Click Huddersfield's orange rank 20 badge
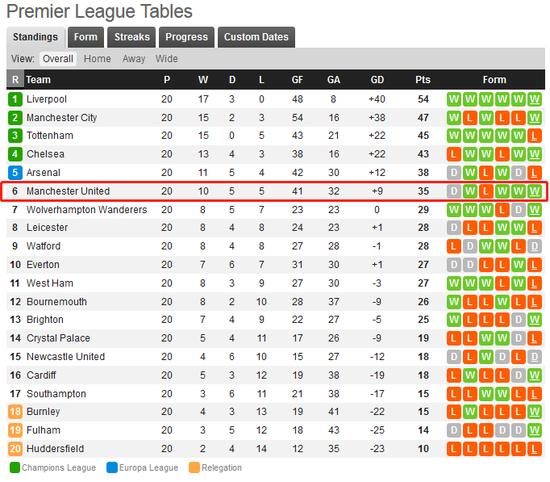Screen dimensions: 550x482 [x=15, y=448]
